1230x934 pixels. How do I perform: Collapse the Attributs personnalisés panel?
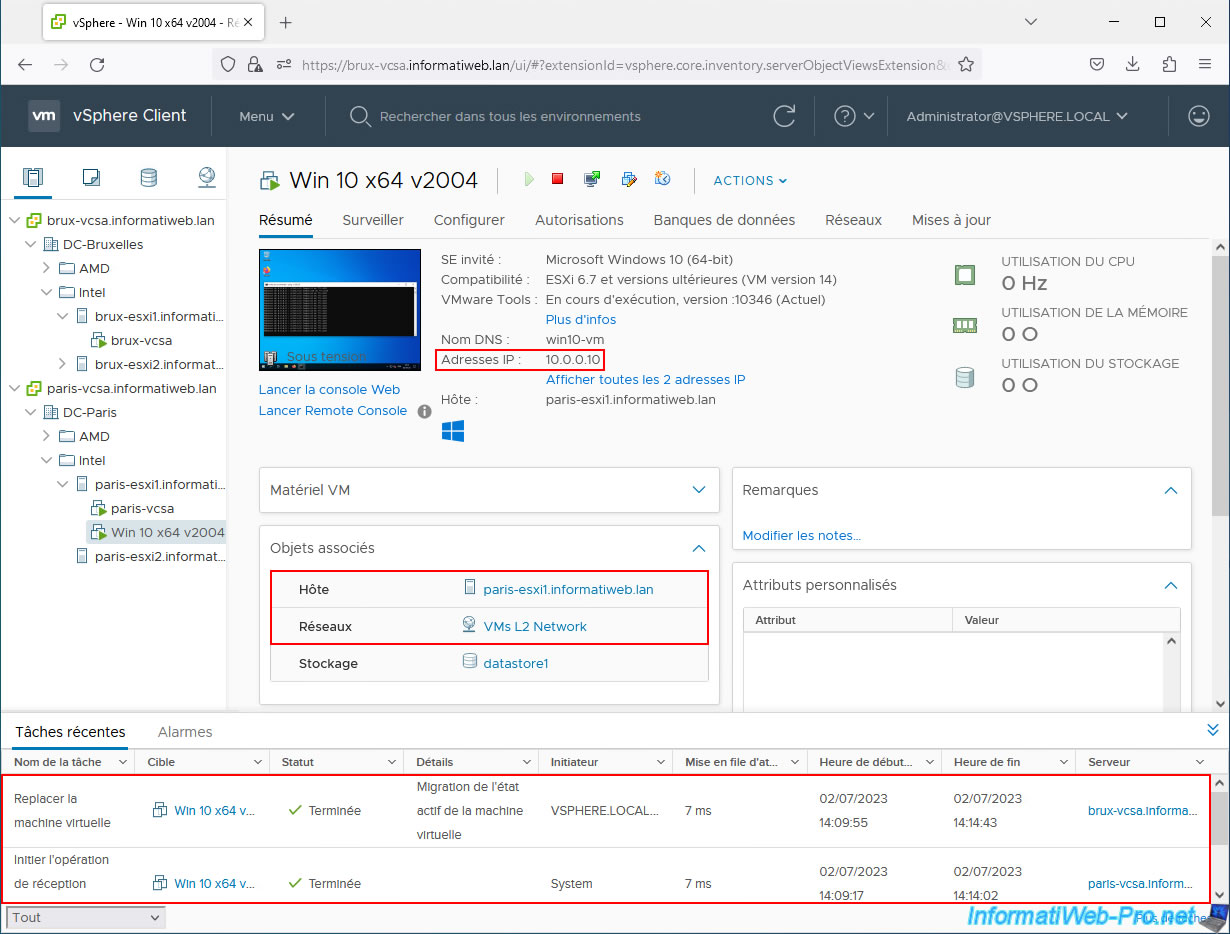click(1171, 585)
